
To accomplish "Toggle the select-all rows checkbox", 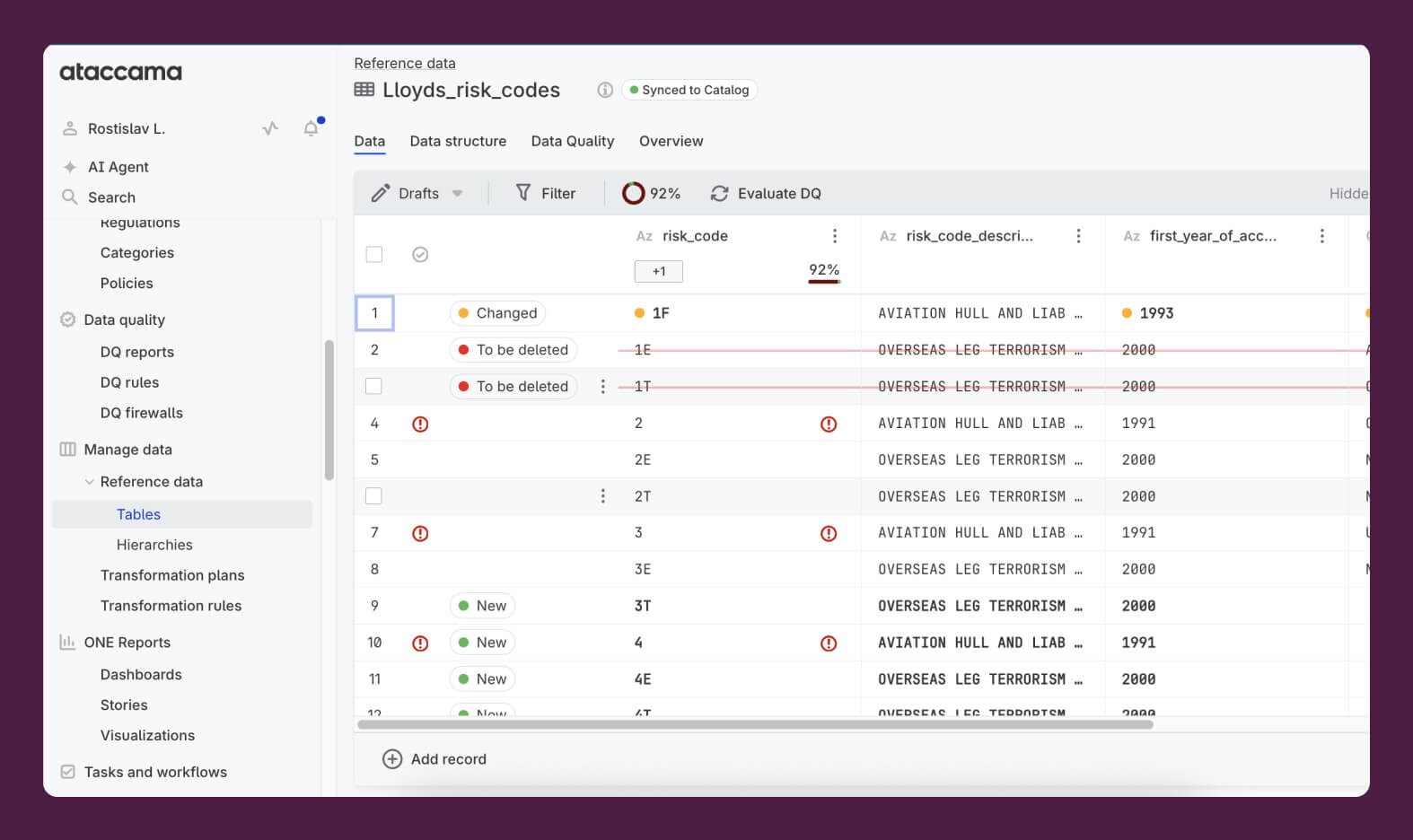I will pyautogui.click(x=374, y=255).
